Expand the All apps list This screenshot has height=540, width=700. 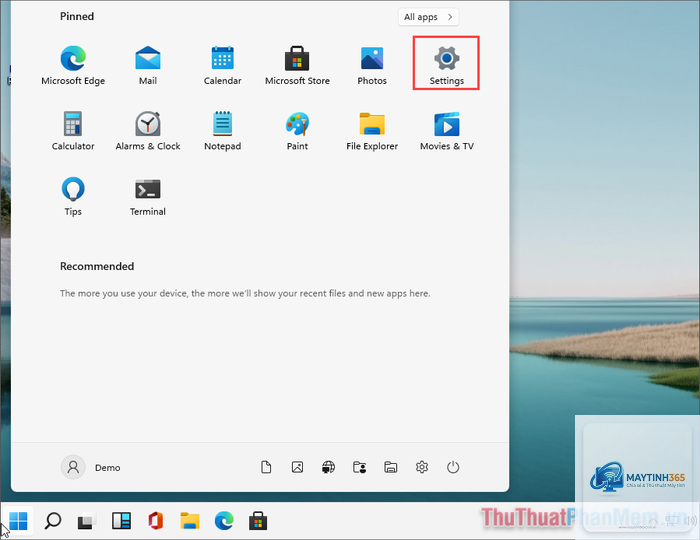pyautogui.click(x=428, y=17)
